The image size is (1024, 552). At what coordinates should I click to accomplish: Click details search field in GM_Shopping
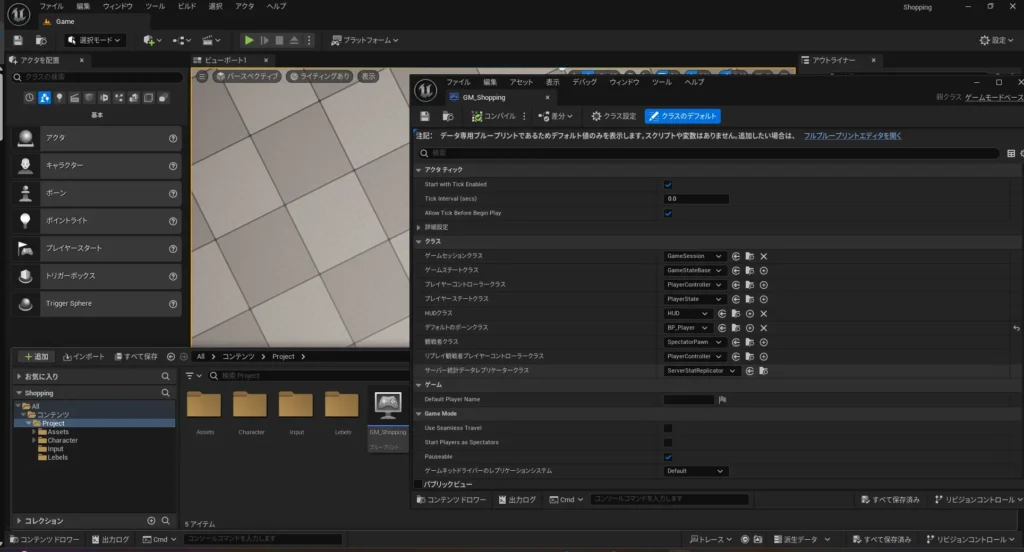708,153
